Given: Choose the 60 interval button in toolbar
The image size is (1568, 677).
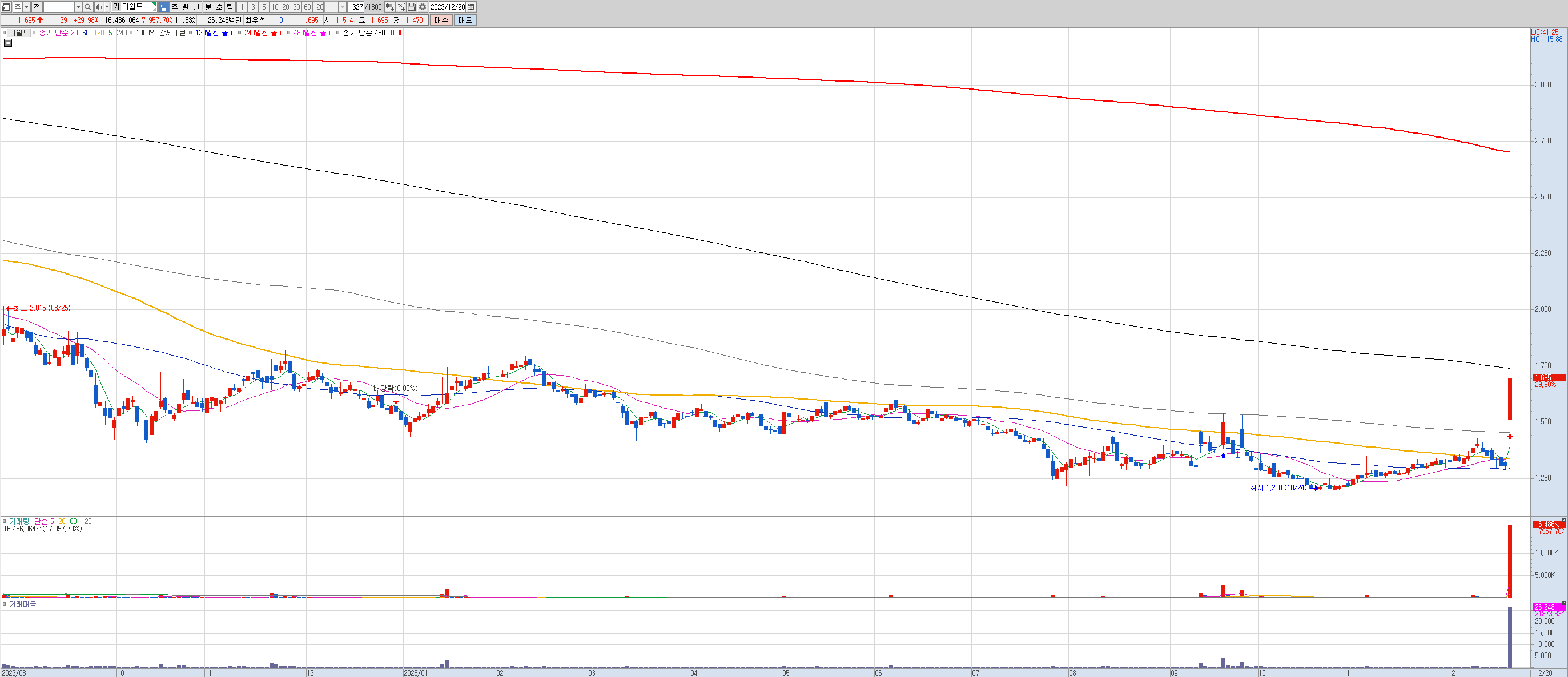Looking at the screenshot, I should point(308,7).
